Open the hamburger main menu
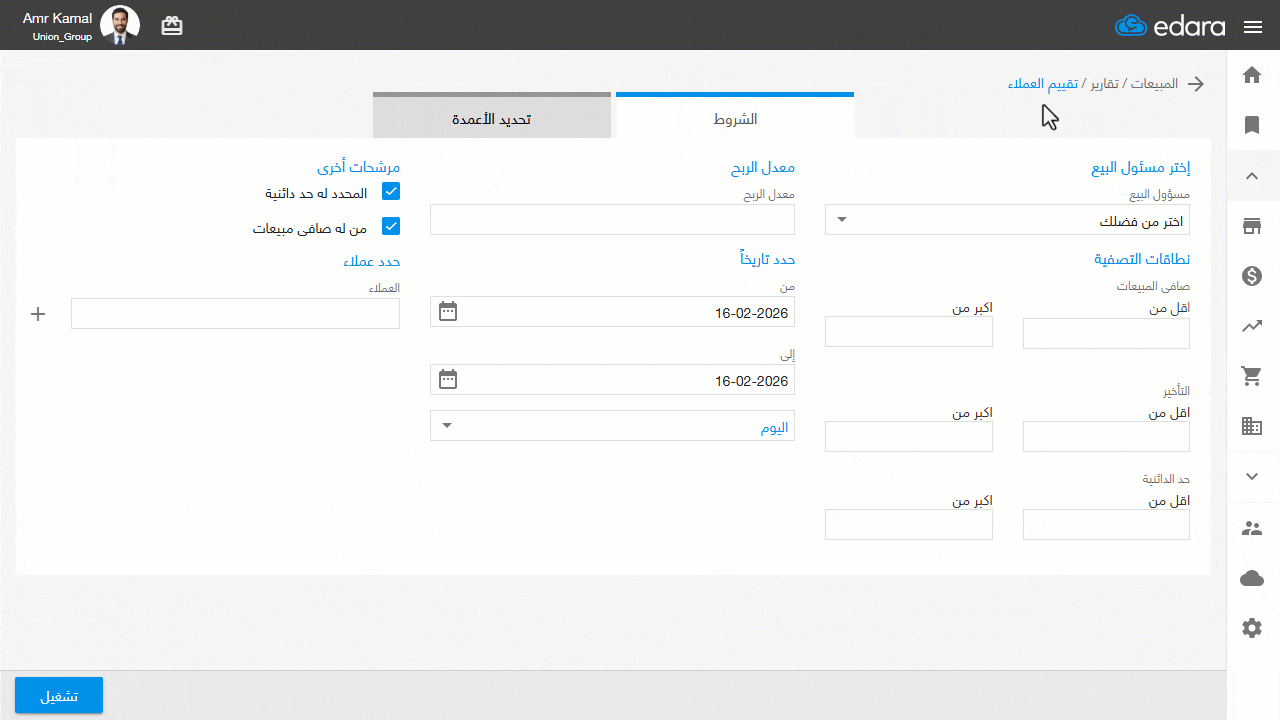This screenshot has width=1280, height=720. 1253,27
